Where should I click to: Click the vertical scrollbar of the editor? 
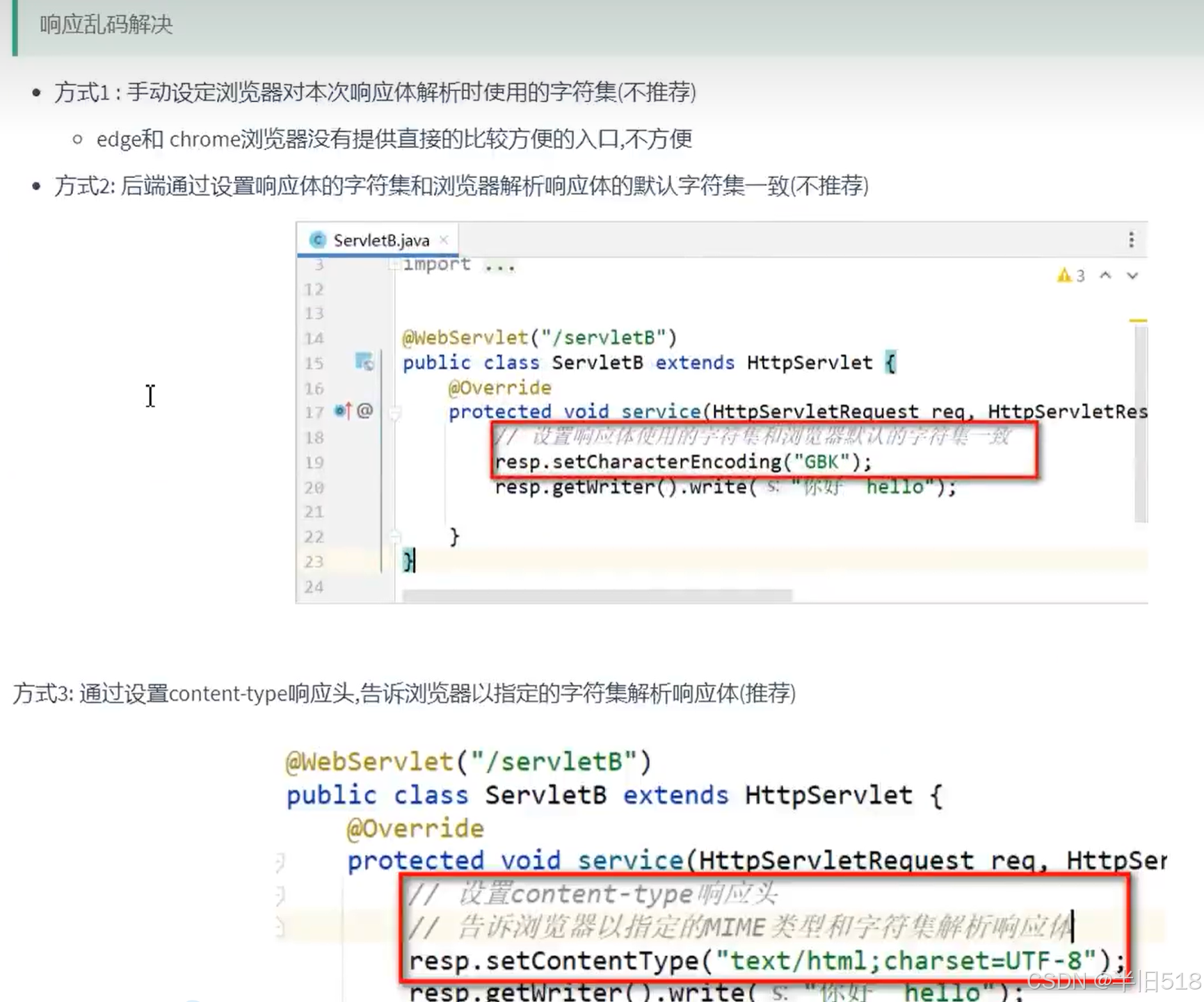pyautogui.click(x=1140, y=424)
